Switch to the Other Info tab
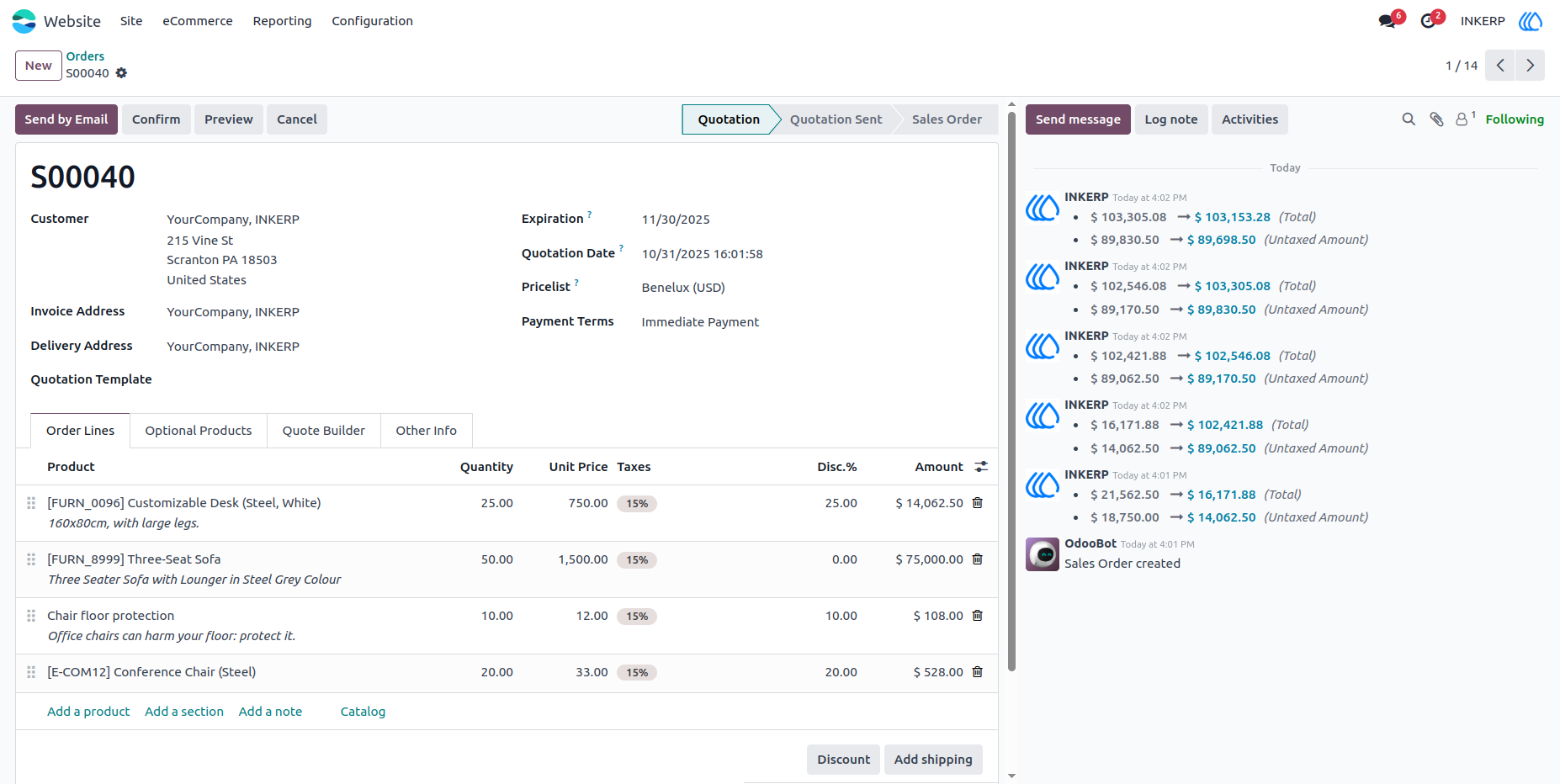Screen dimensions: 1560x784 point(427,431)
